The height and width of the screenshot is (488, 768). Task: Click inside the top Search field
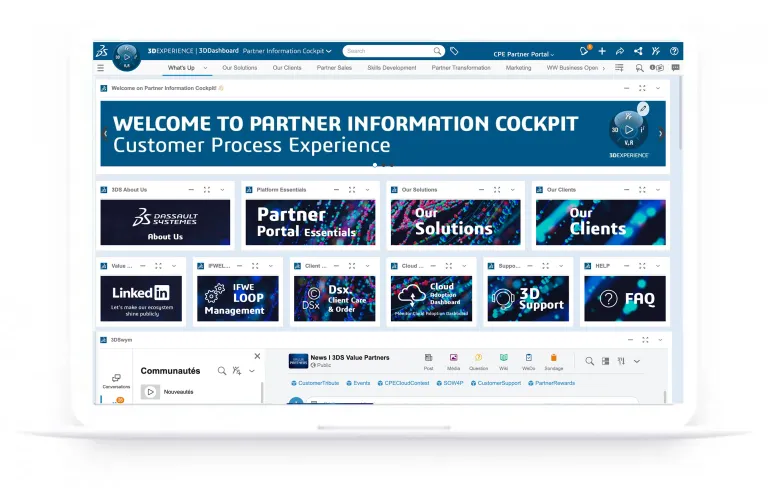[x=393, y=51]
